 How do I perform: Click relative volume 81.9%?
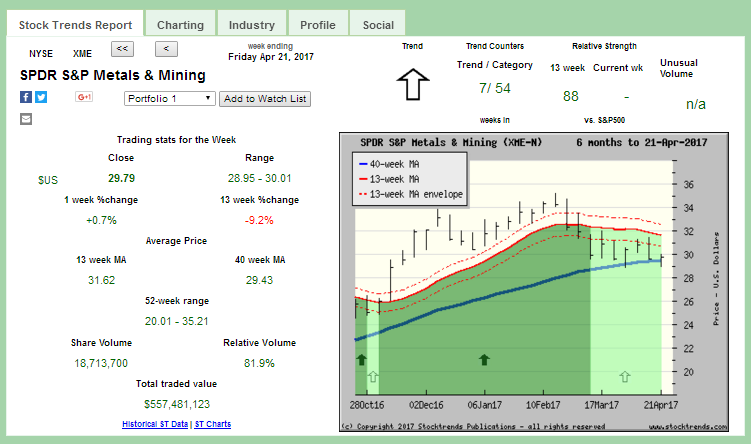[259, 364]
